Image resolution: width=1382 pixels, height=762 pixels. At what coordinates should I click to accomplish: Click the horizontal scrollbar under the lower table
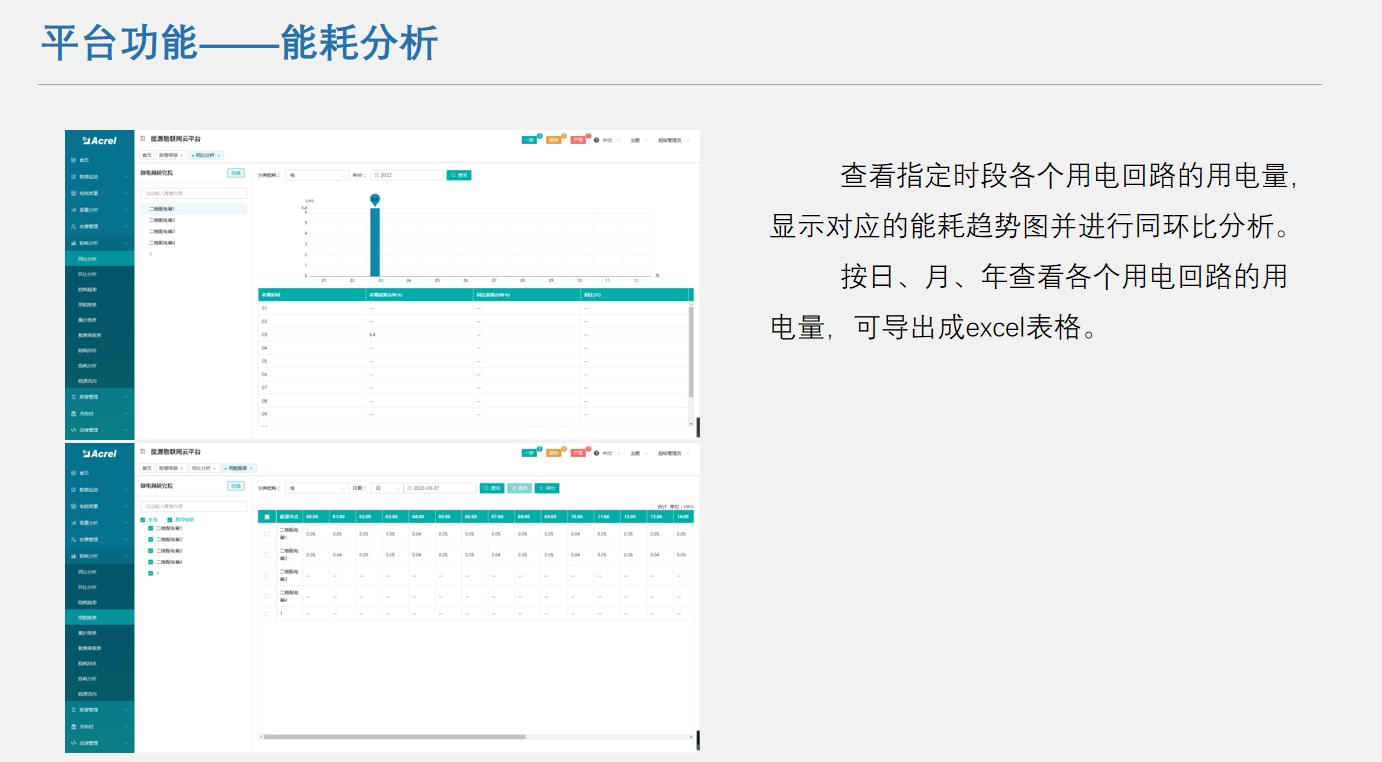[x=395, y=737]
